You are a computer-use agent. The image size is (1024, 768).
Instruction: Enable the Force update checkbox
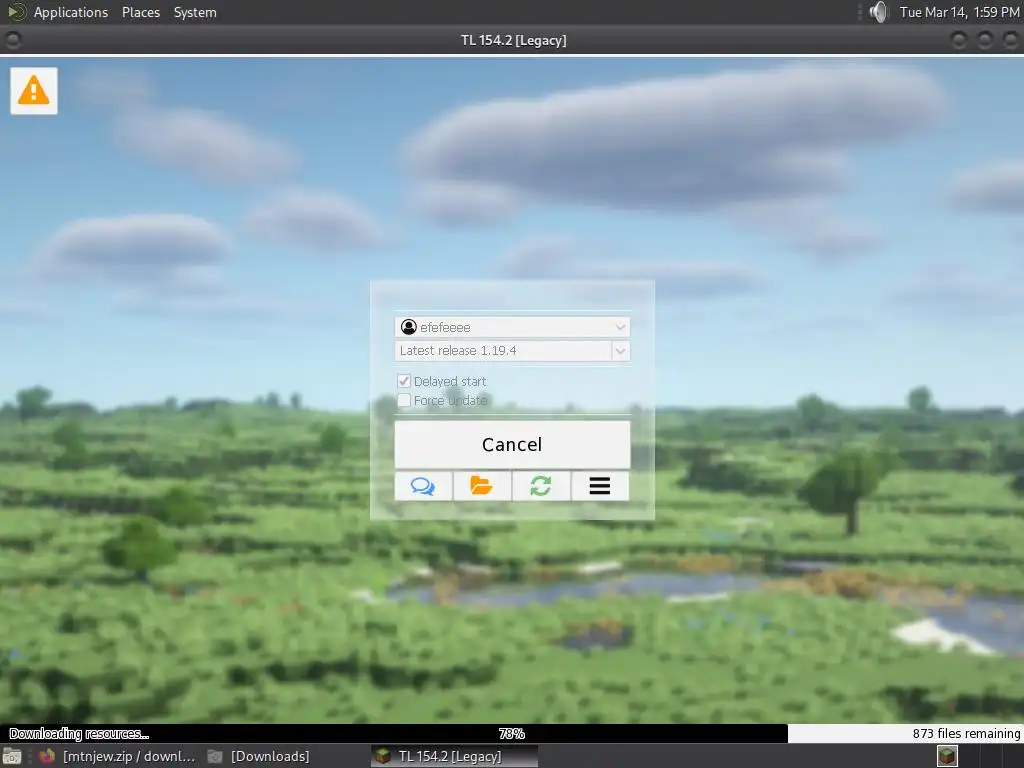tap(404, 400)
